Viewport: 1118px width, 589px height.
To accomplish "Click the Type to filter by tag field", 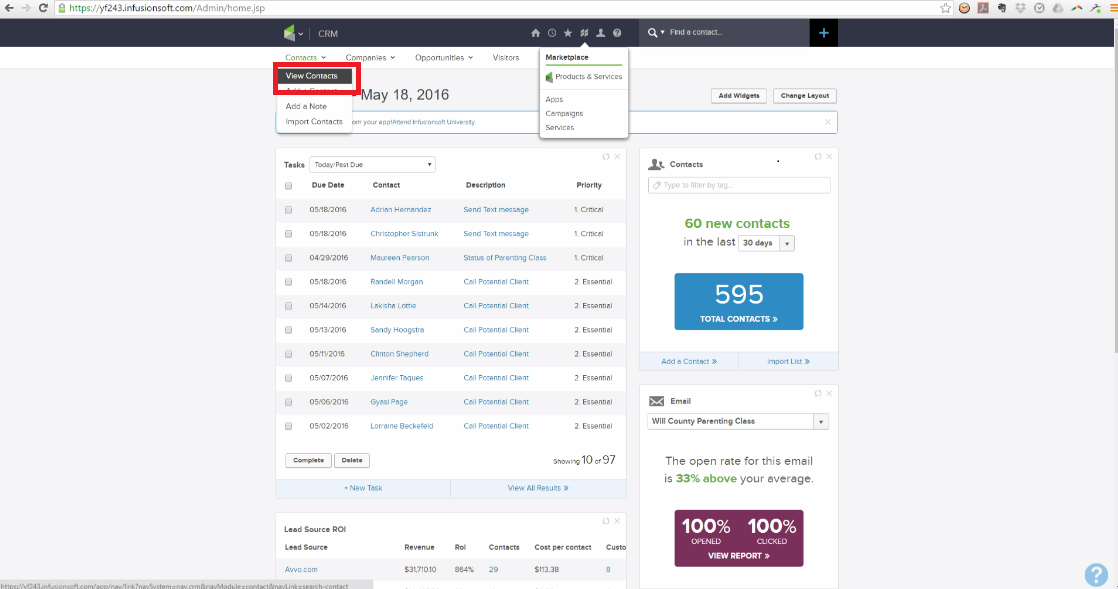I will pyautogui.click(x=739, y=185).
